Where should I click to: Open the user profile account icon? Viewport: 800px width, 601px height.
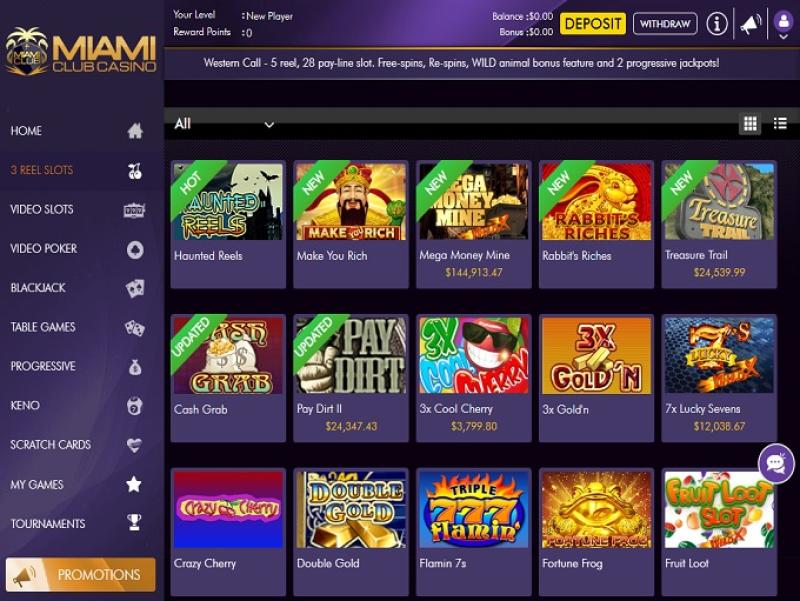click(x=783, y=21)
